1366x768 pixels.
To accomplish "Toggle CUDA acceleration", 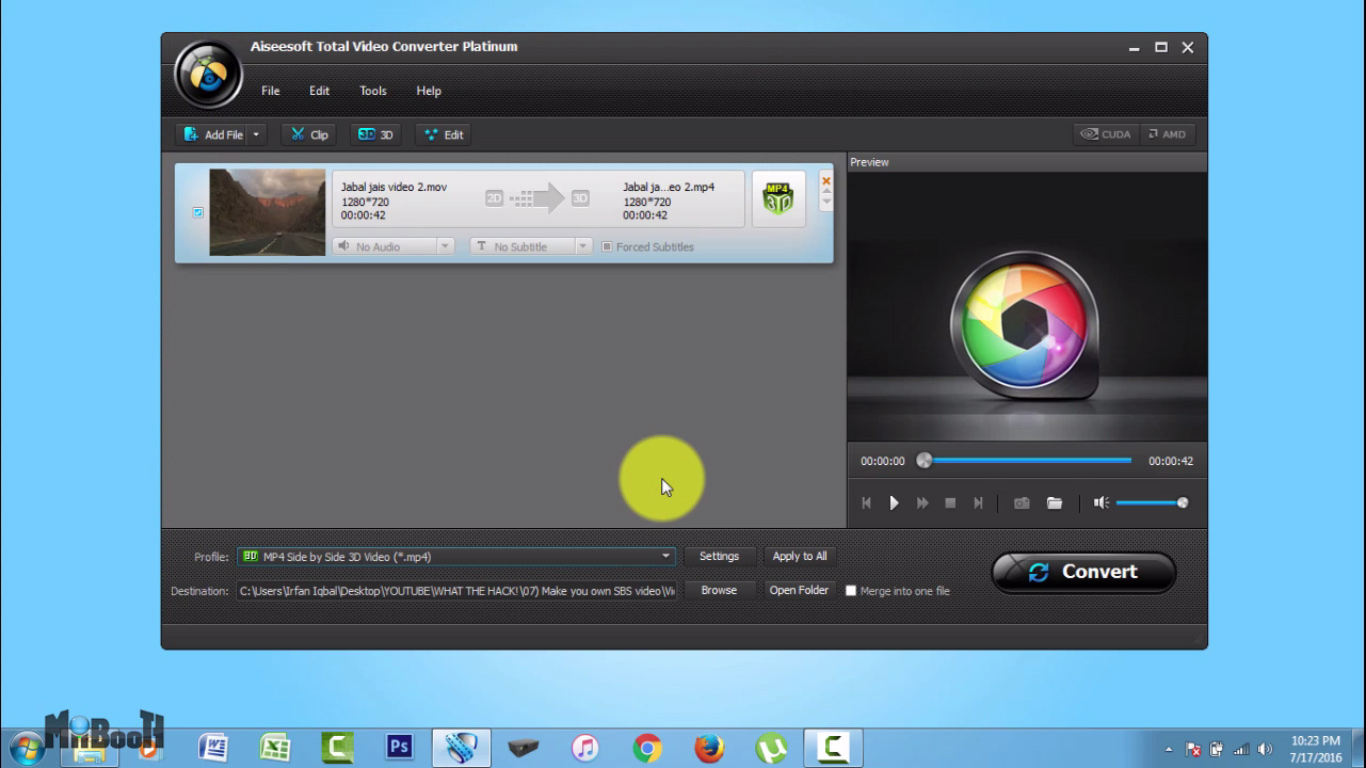I will tap(1105, 135).
